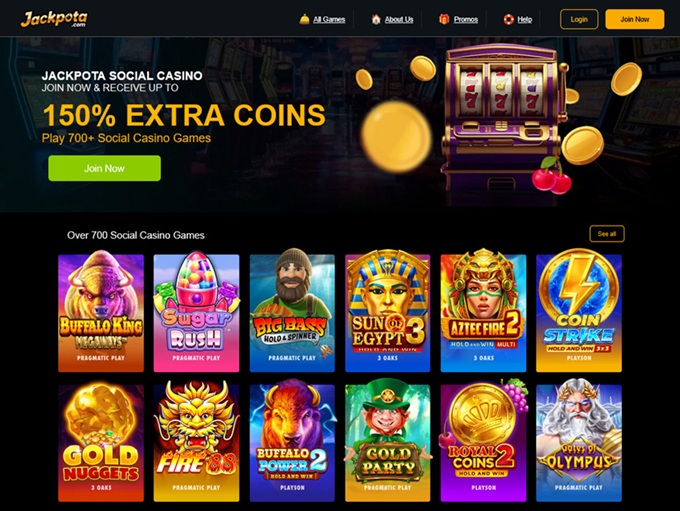Click the yellow Join Now header button

[634, 19]
